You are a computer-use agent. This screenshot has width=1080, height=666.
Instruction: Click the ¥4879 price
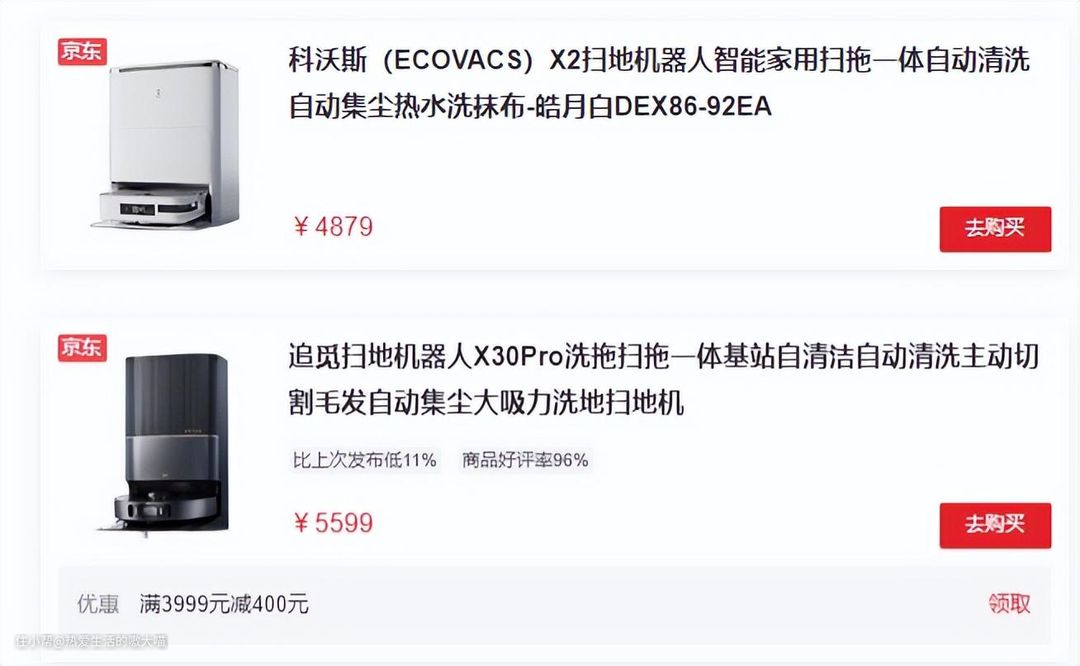[x=333, y=227]
